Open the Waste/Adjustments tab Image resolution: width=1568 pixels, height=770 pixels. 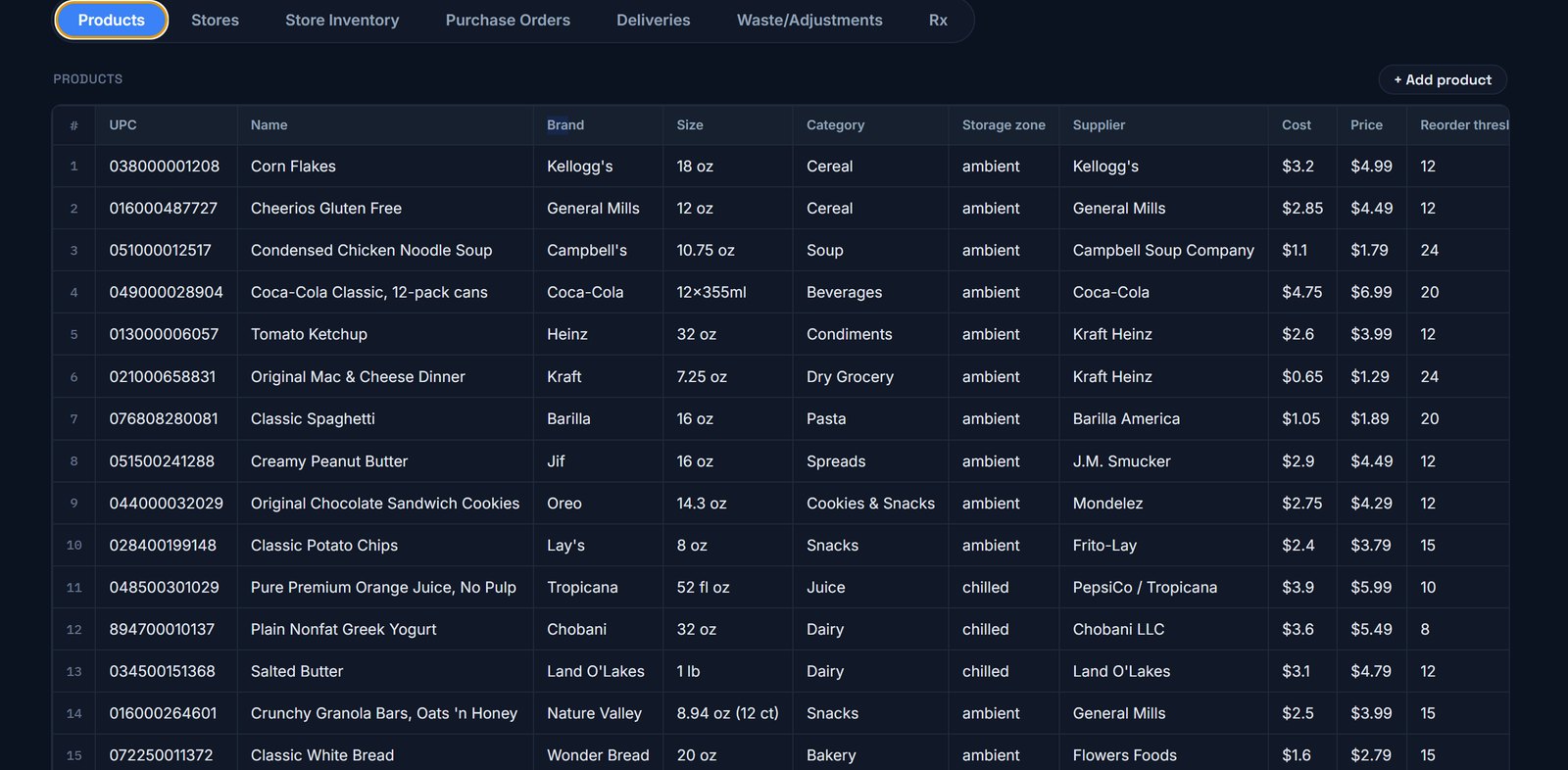(809, 20)
